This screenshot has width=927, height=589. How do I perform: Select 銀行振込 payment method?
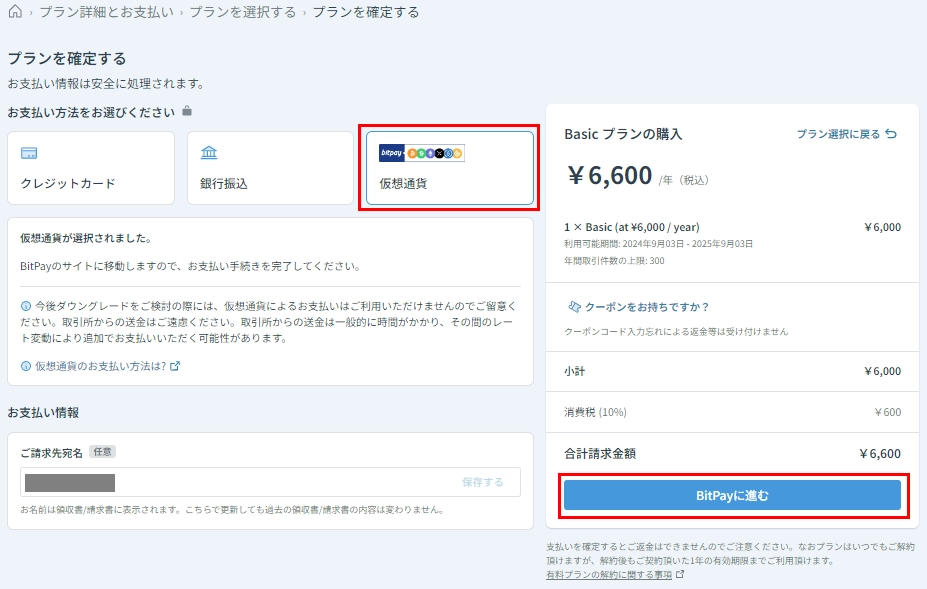270,168
